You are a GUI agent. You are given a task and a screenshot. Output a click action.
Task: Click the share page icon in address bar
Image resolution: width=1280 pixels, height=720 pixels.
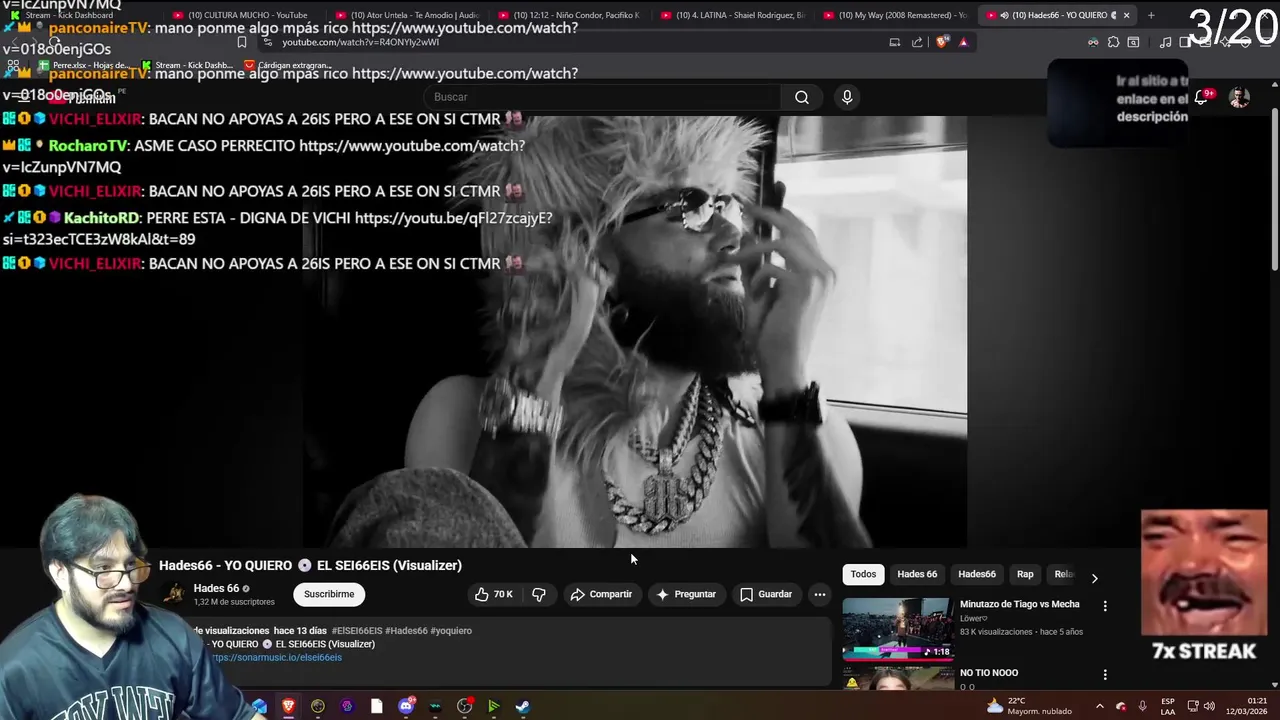tap(917, 42)
